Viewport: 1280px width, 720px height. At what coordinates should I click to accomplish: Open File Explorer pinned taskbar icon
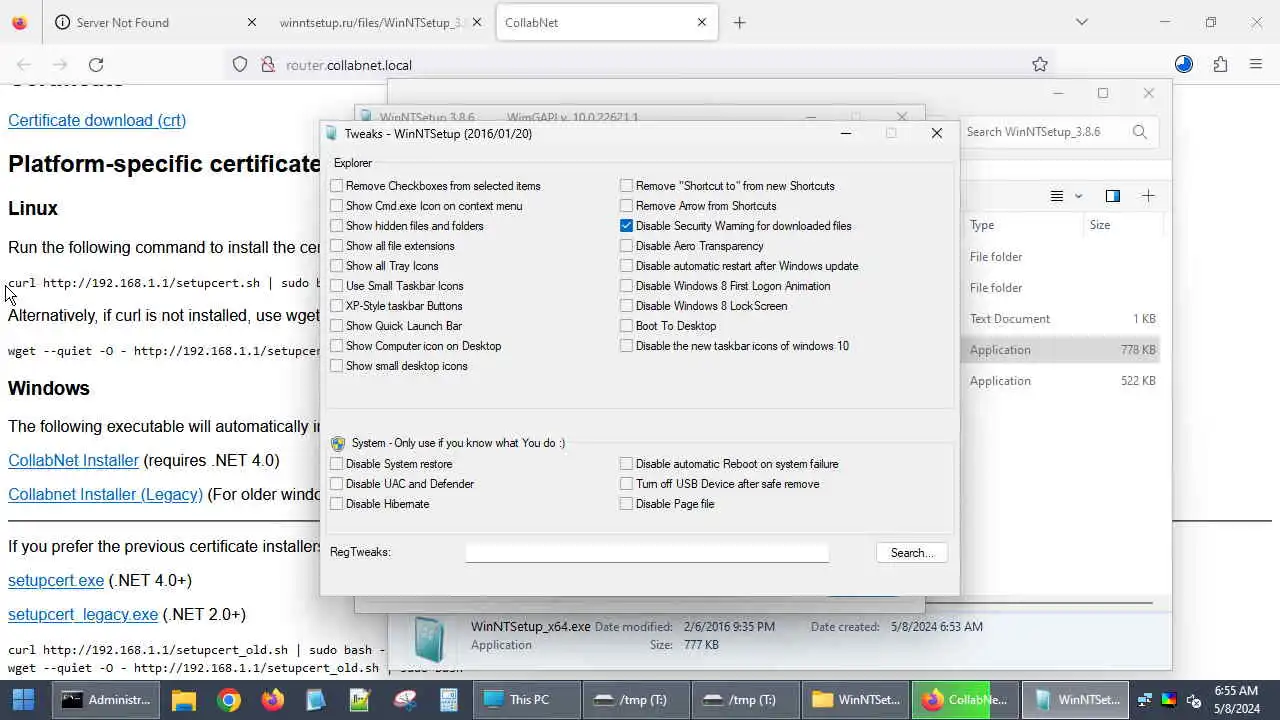pos(183,700)
